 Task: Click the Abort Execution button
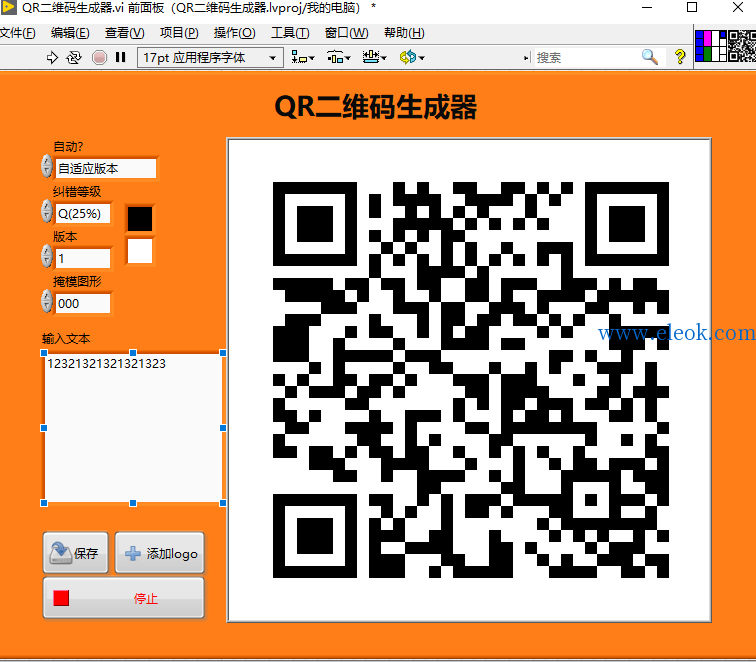99,58
